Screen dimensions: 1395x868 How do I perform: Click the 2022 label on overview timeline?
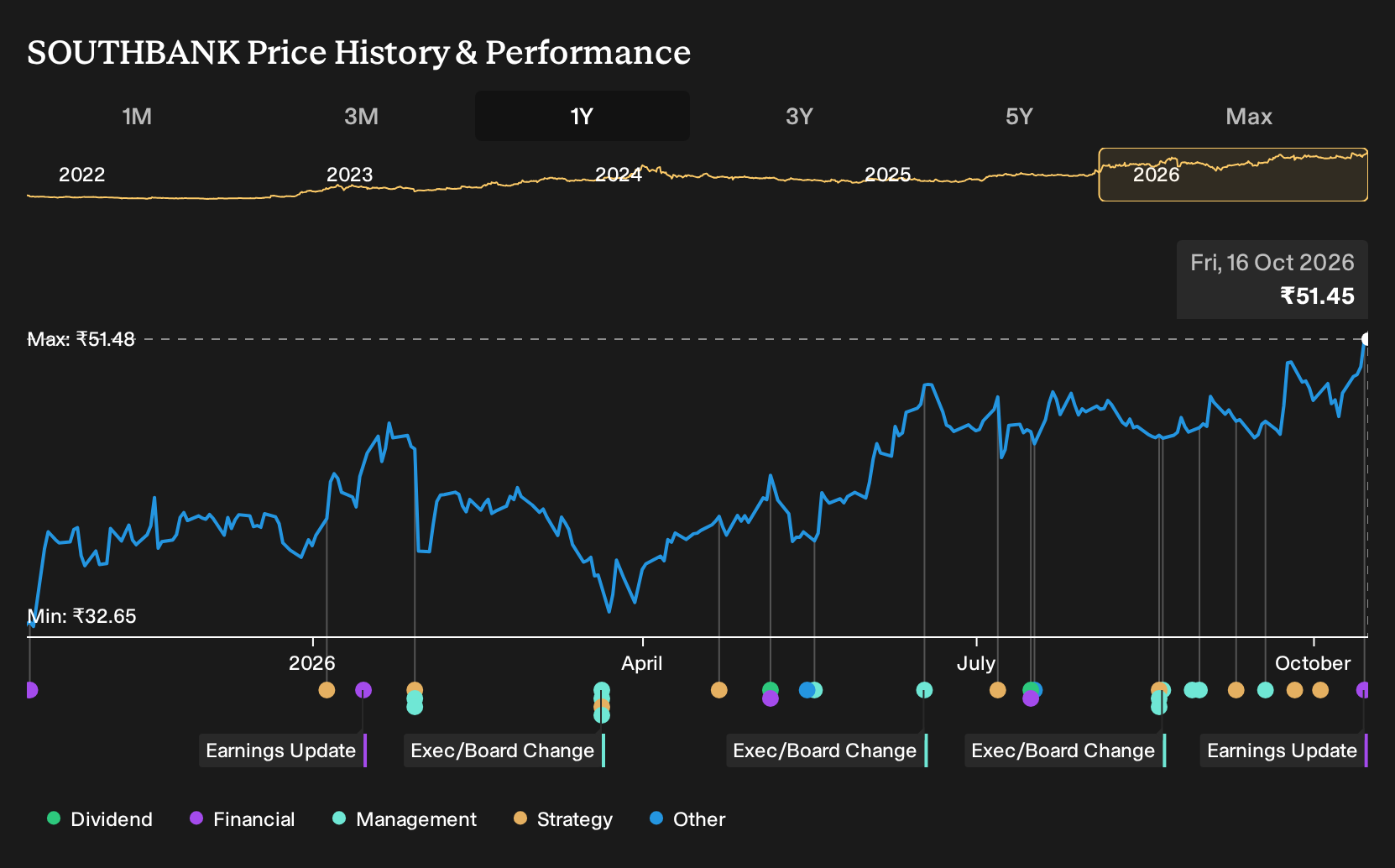(81, 175)
